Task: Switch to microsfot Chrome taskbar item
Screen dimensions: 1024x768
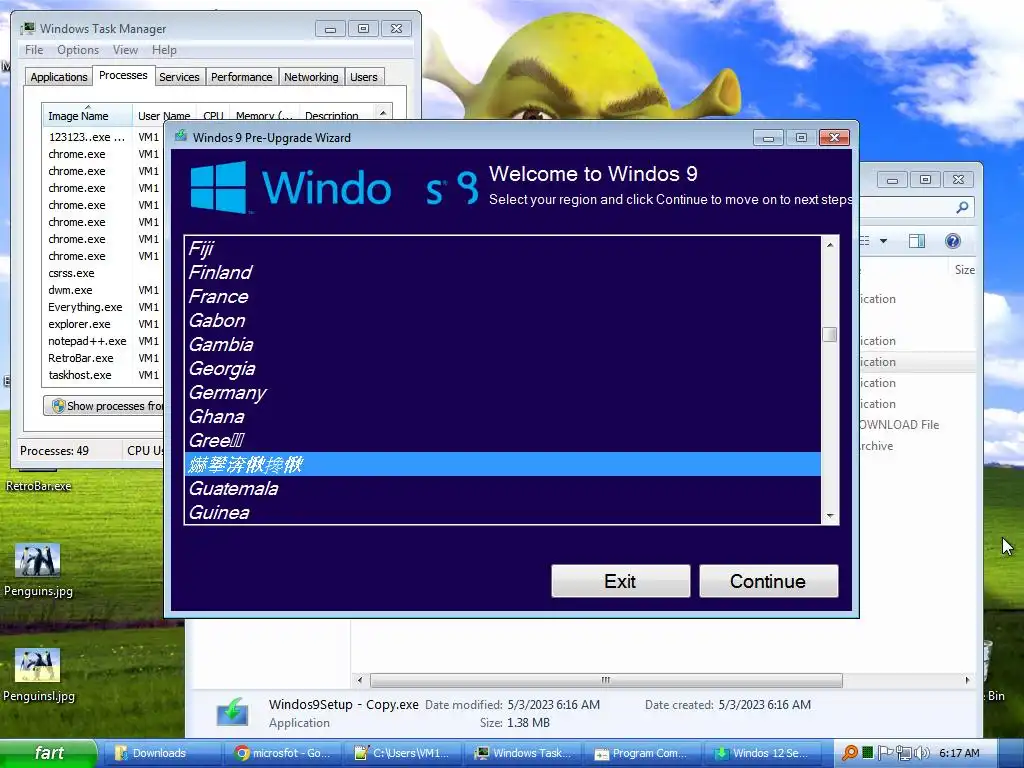Action: point(283,753)
